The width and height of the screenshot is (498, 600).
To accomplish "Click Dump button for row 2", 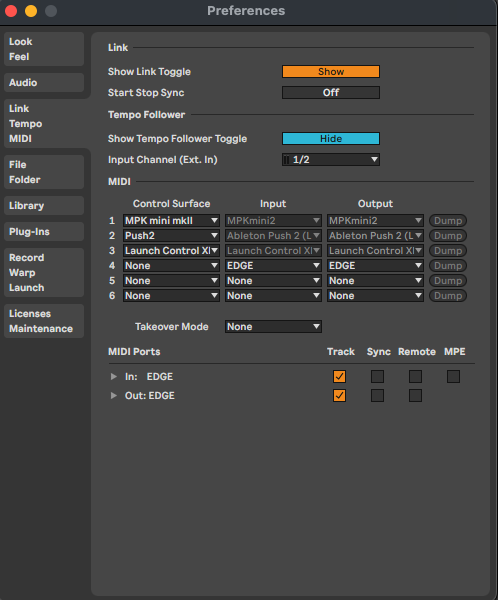I will (448, 236).
